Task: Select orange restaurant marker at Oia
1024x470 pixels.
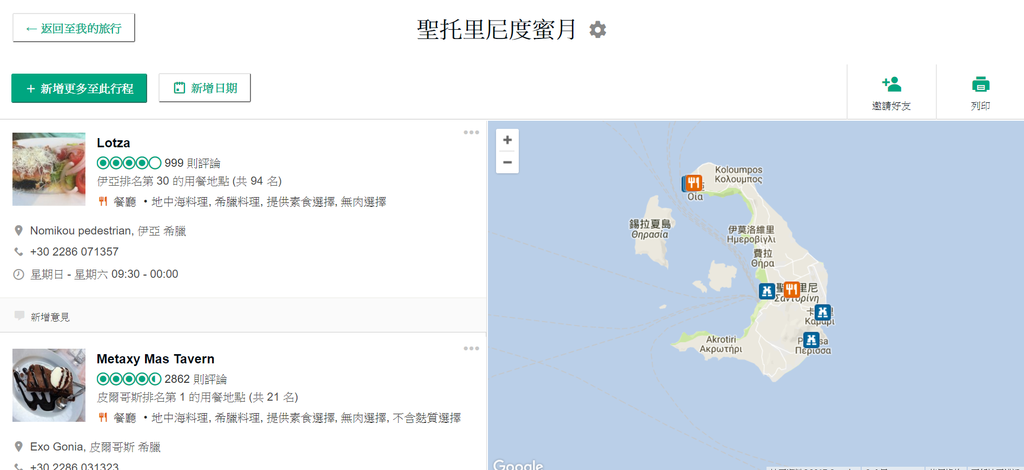Action: click(694, 183)
